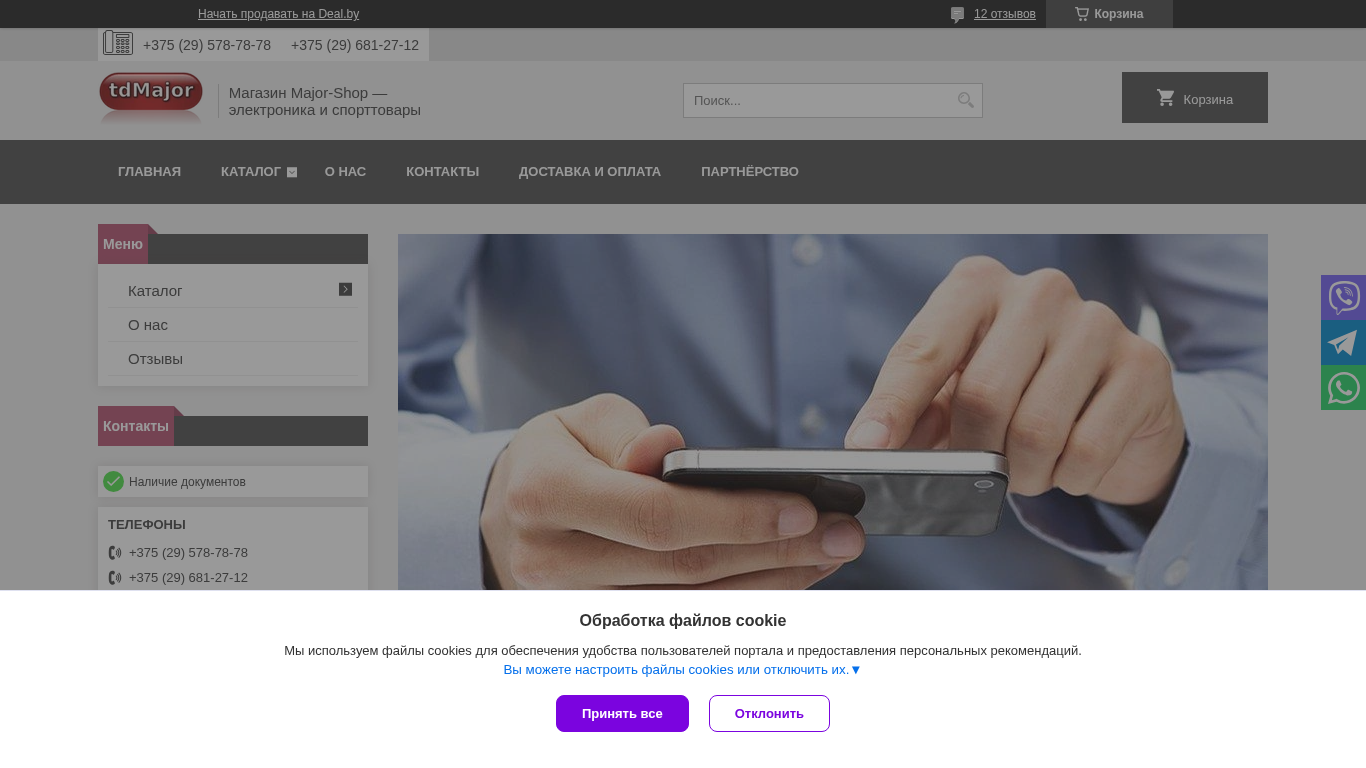Open the large Корзина cart button
Screen dimensions: 1366x768
pos(1195,98)
